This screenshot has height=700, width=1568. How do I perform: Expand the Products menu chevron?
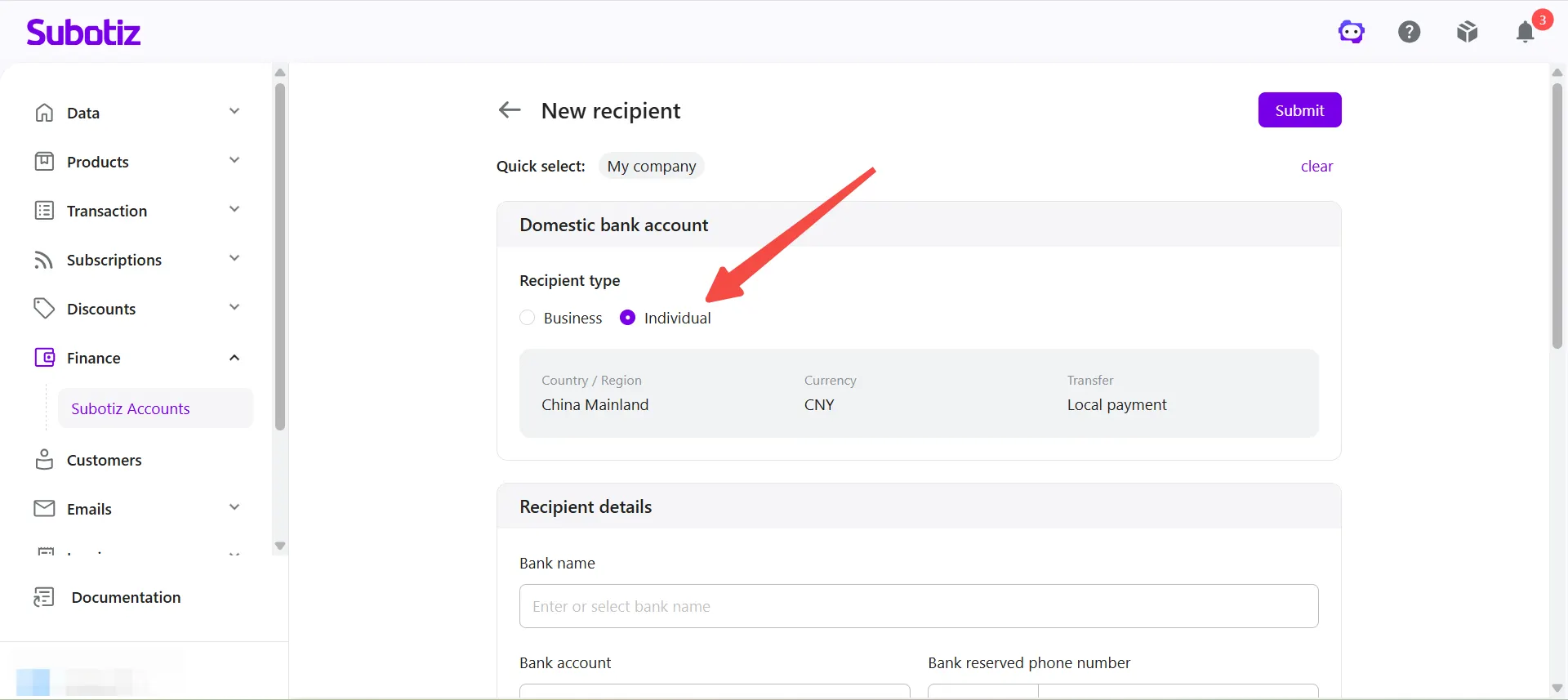[x=234, y=160]
